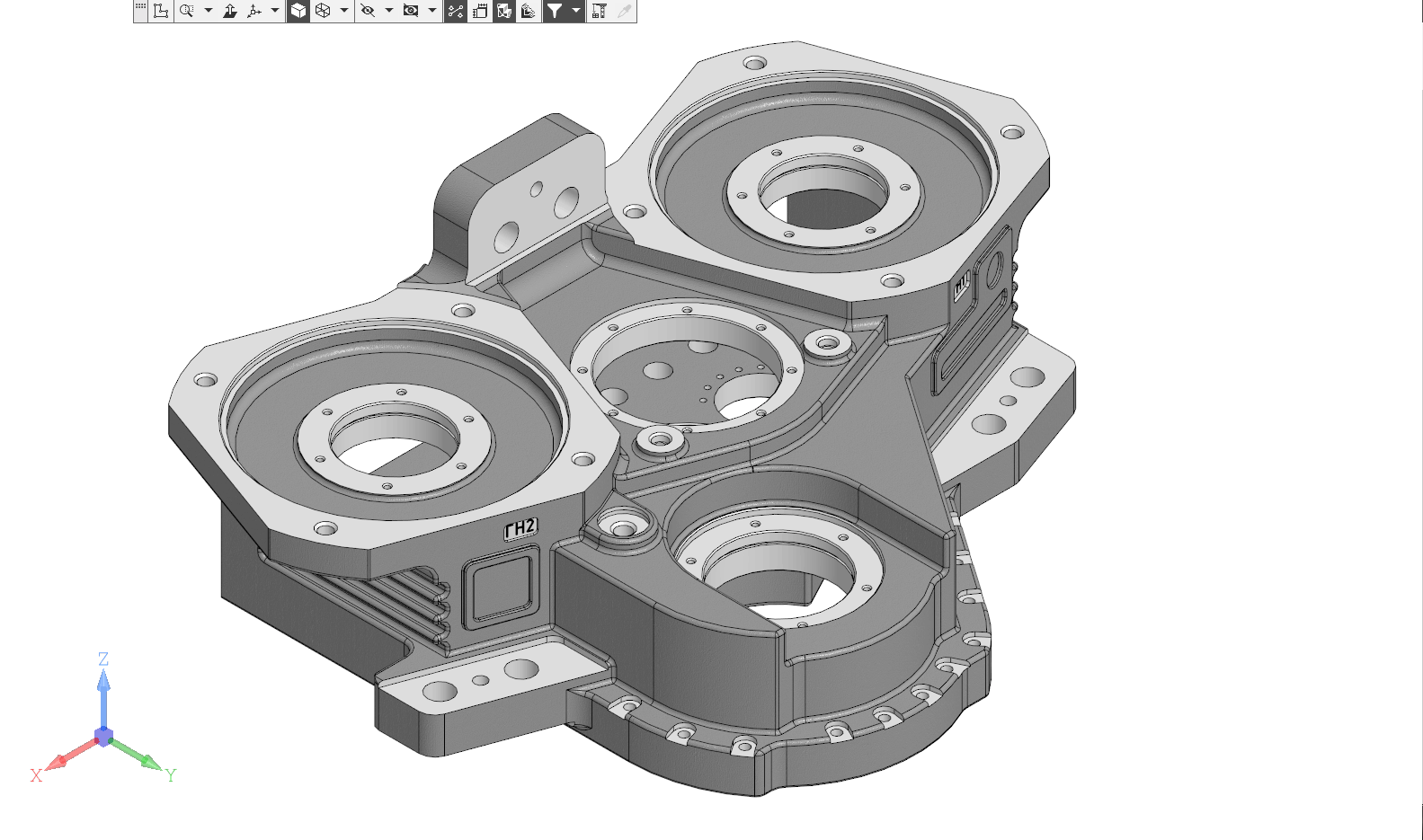Open dropdown arrow beside wireframe cube
This screenshot has width=1423, height=840.
[344, 11]
